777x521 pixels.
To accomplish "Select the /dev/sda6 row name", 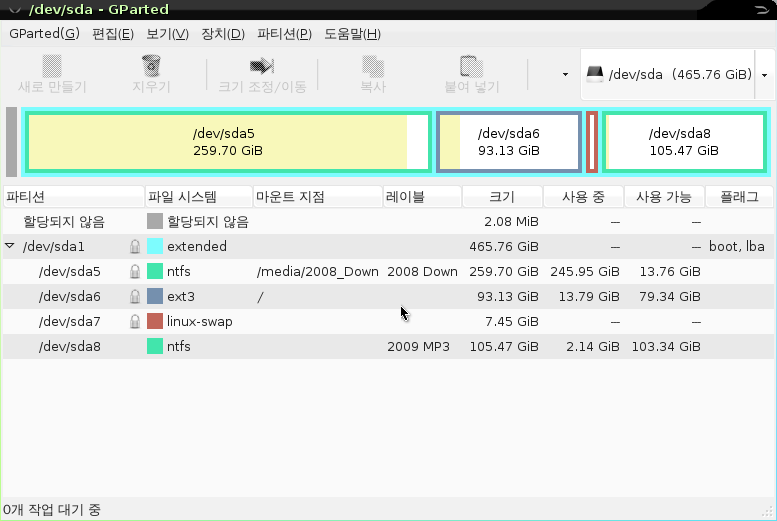I will click(70, 296).
